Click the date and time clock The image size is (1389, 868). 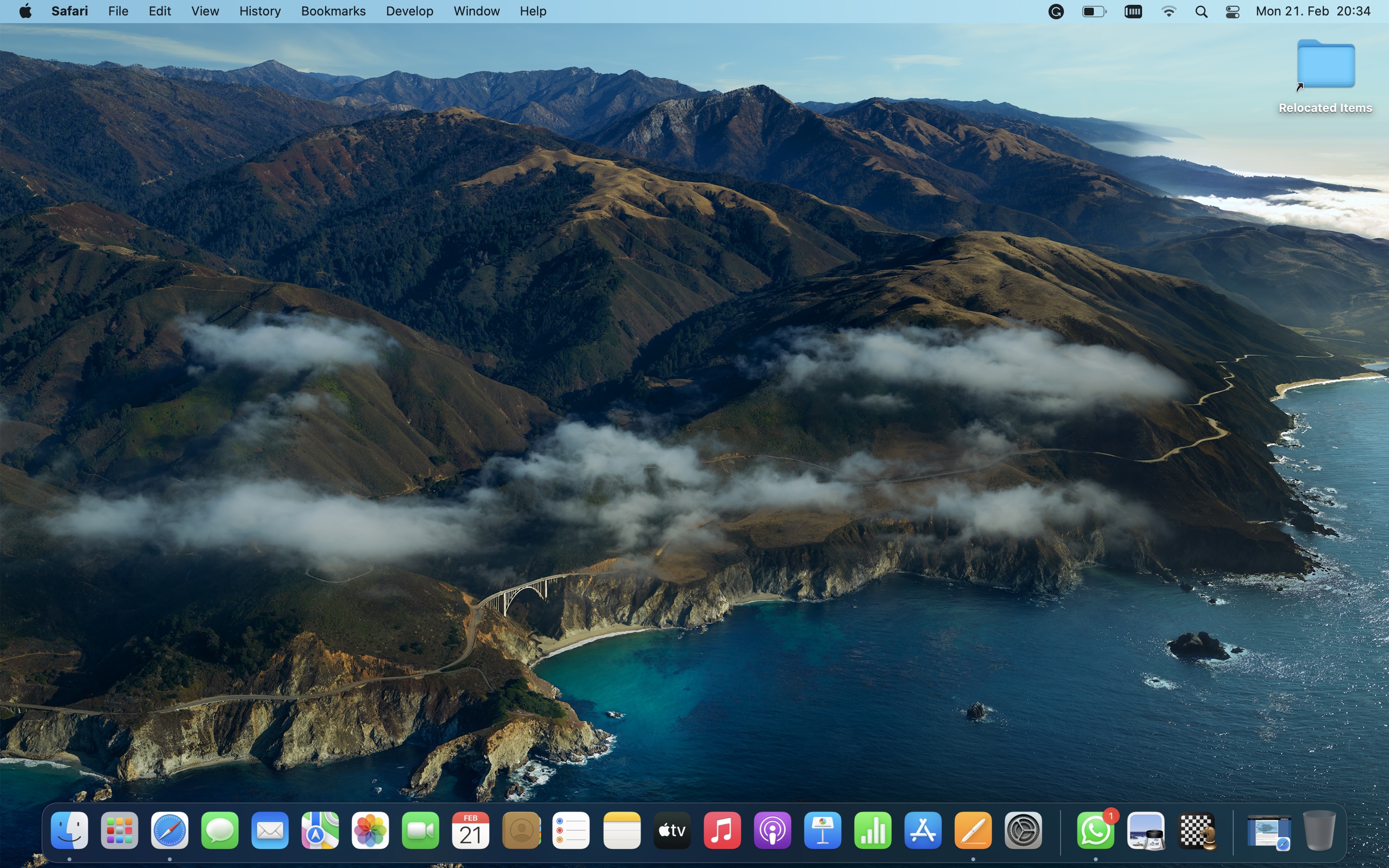tap(1313, 12)
